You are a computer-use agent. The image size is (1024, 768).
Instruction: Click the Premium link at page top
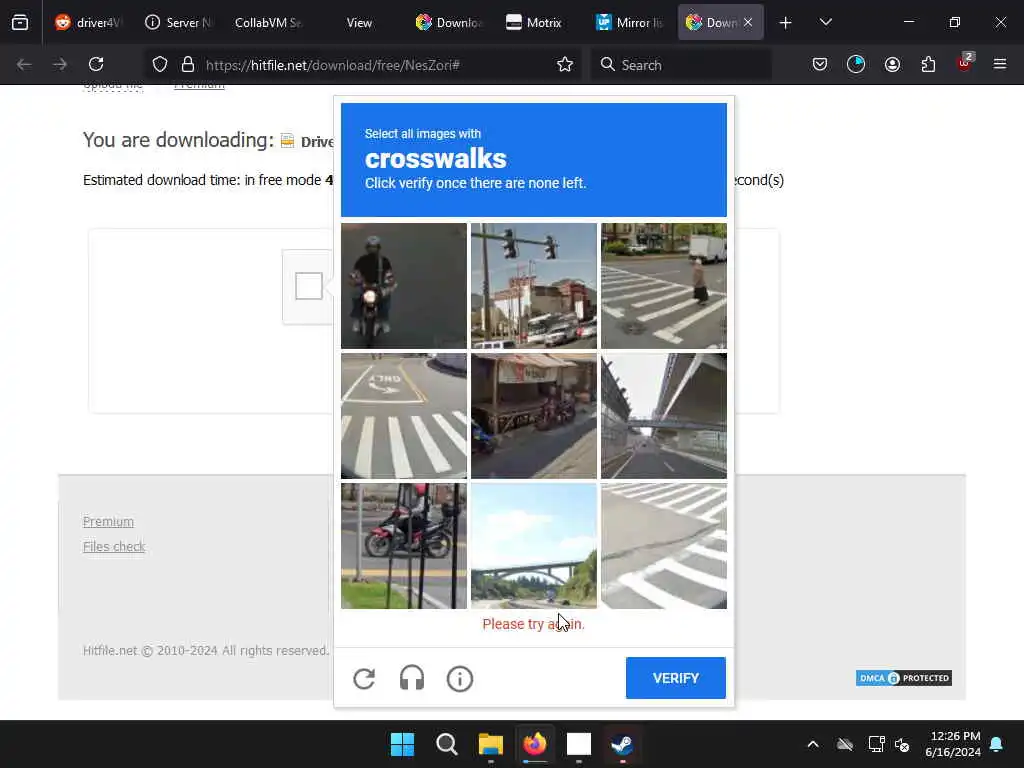tap(199, 86)
